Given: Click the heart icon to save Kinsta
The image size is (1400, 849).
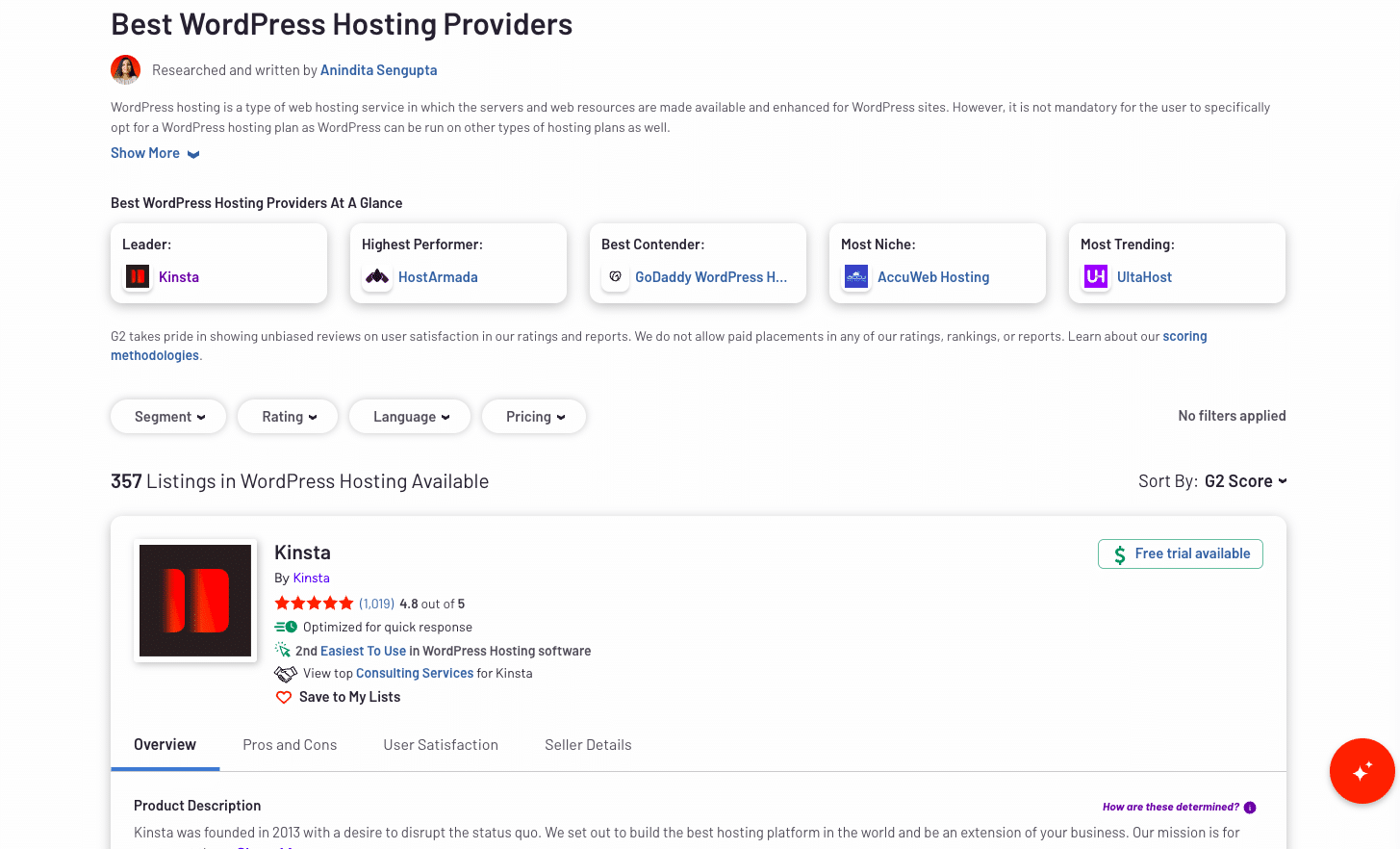Looking at the screenshot, I should (x=283, y=696).
